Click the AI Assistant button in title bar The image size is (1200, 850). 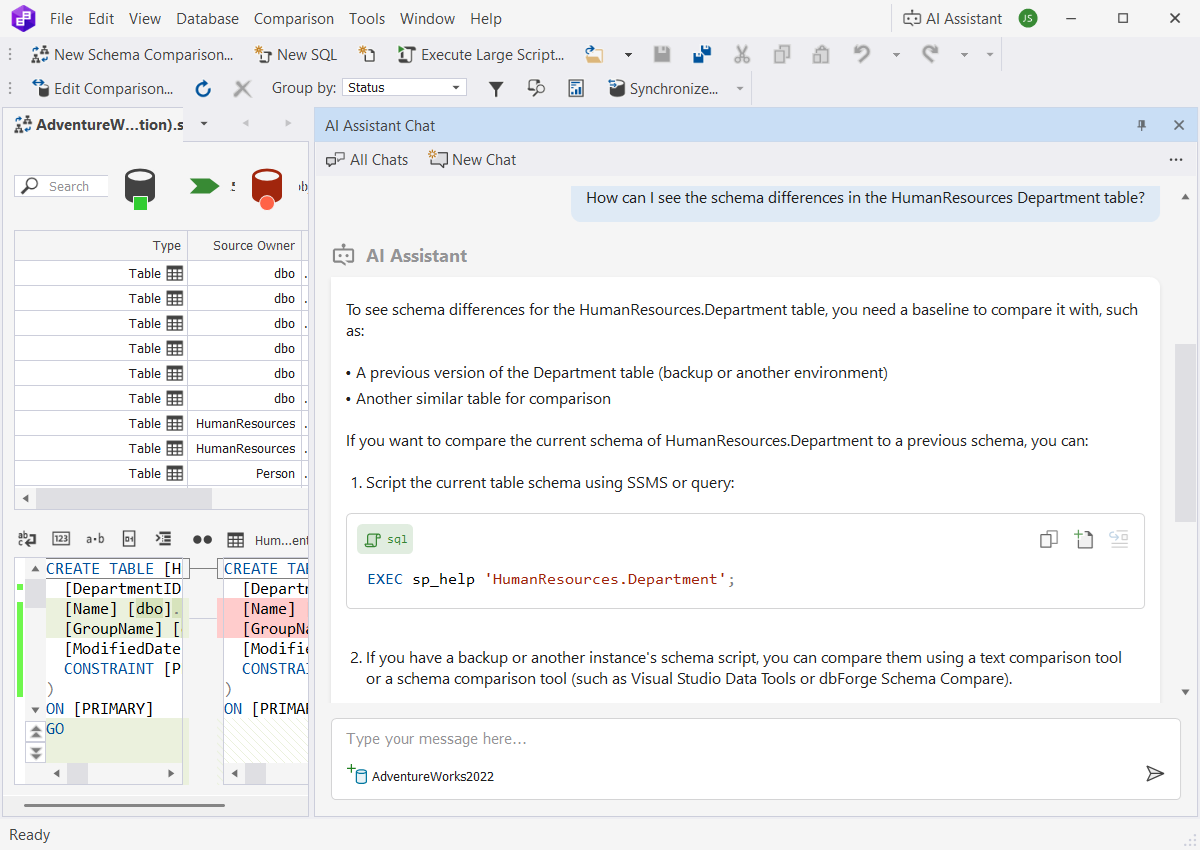pos(952,18)
